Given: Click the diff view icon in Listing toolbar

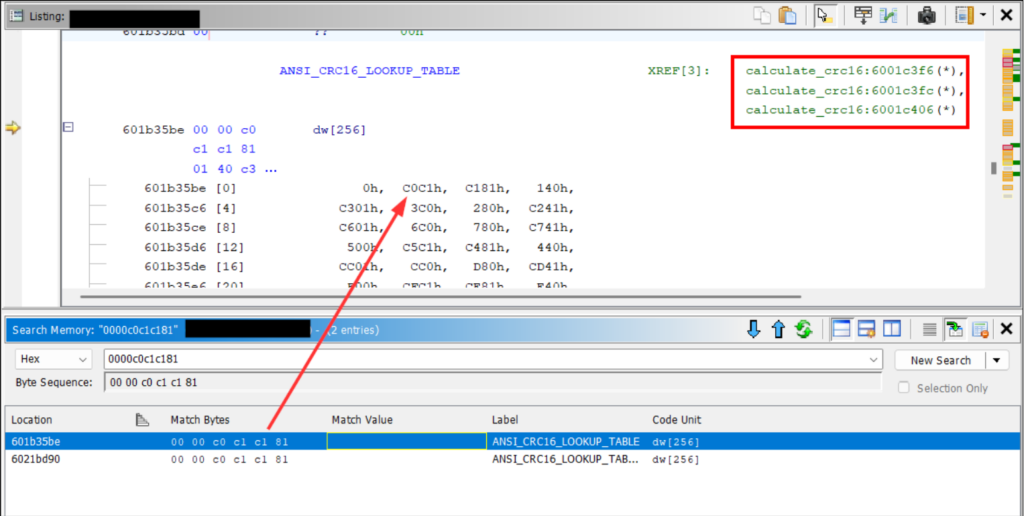Looking at the screenshot, I should click(888, 16).
